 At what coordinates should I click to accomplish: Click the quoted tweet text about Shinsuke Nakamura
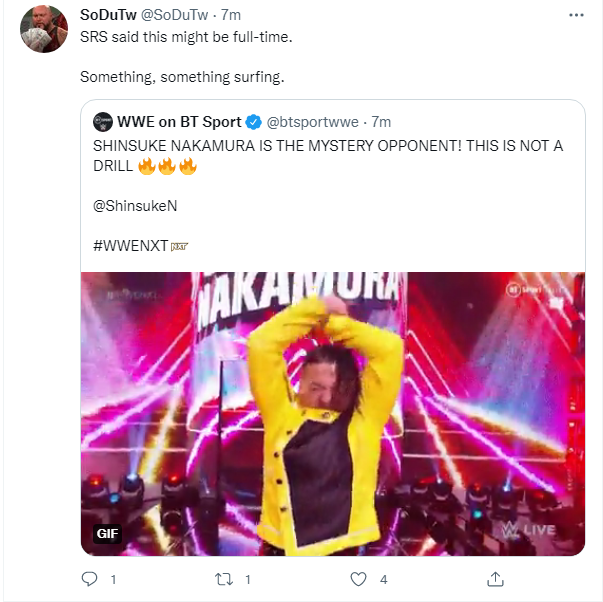(x=328, y=156)
